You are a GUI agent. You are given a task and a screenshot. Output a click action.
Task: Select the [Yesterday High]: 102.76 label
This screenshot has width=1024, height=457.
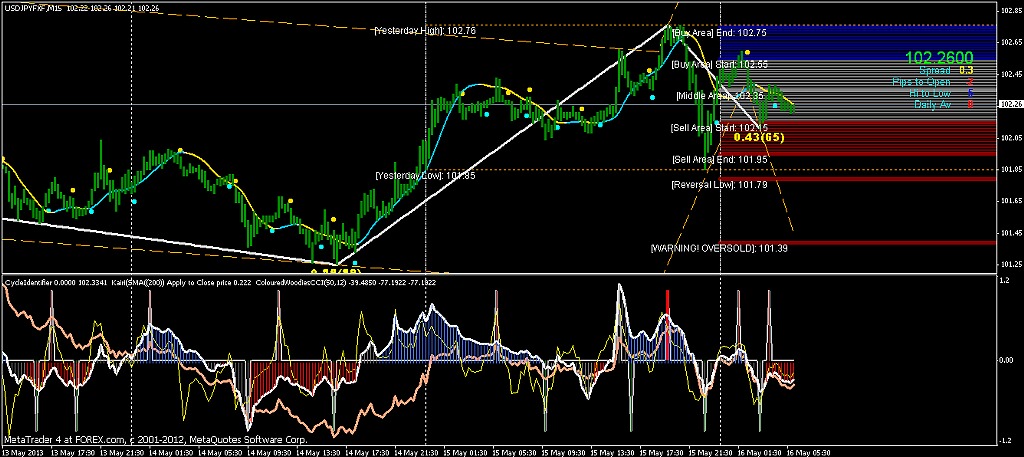425,31
